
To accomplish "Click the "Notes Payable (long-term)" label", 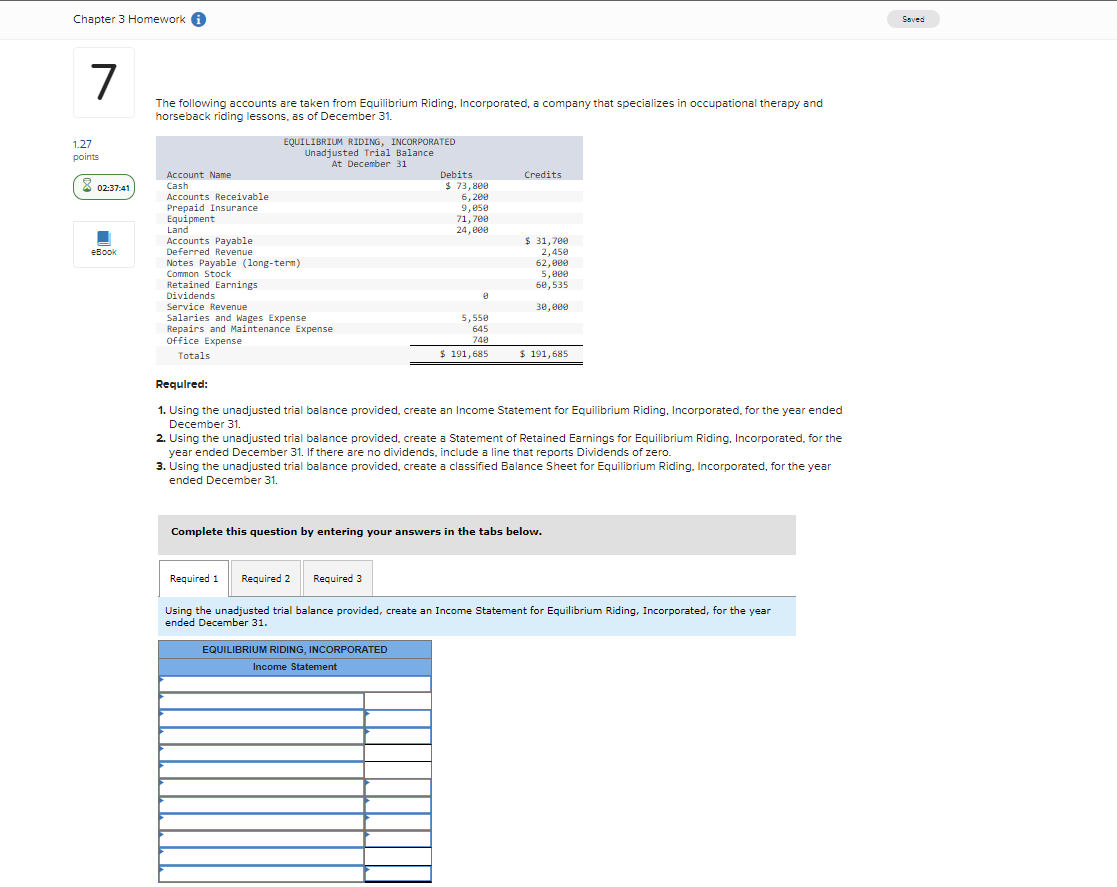I will 234,263.
